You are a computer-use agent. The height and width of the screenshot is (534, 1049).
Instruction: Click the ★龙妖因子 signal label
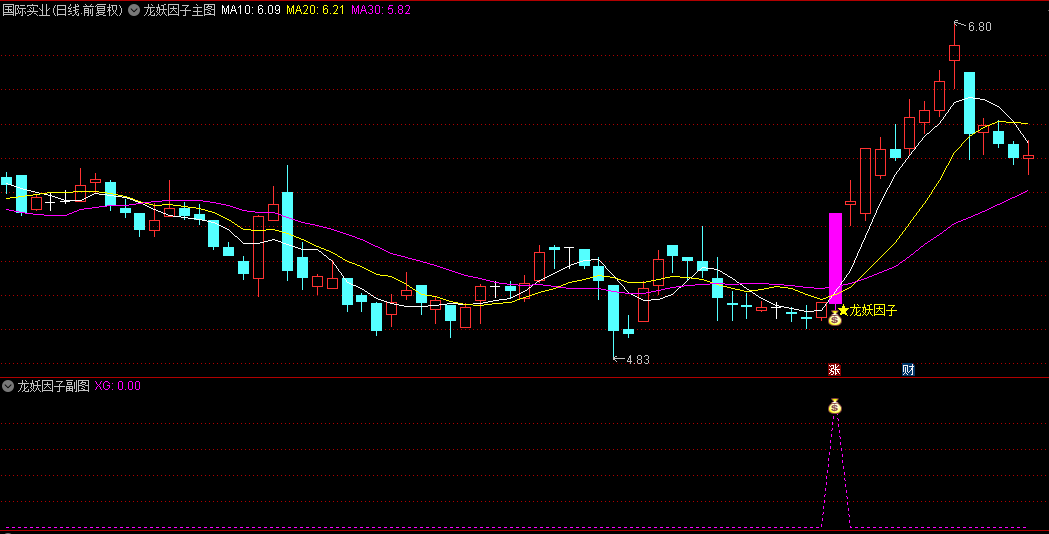click(868, 310)
